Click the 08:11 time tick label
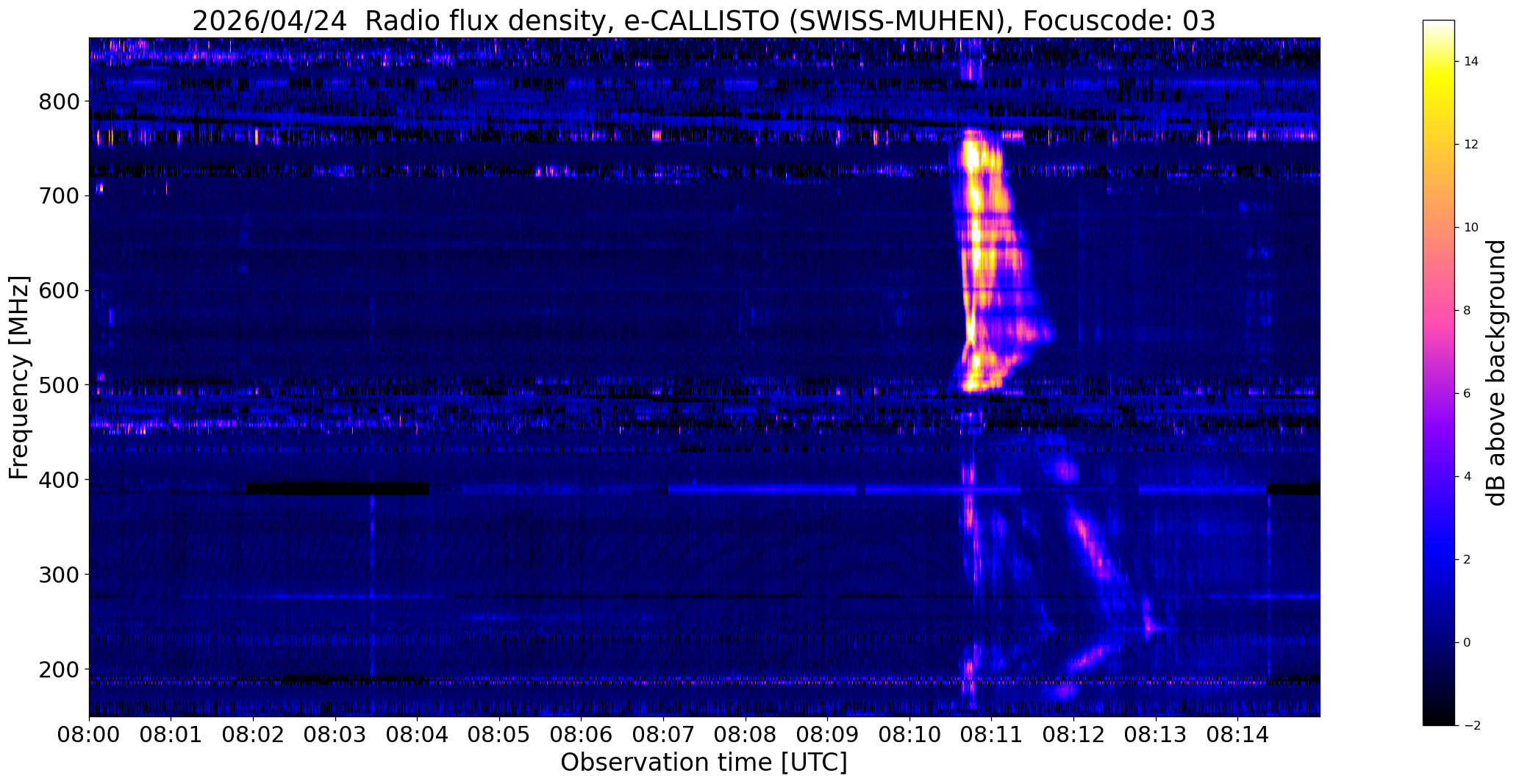This screenshot has width=1519, height=784. coord(991,735)
